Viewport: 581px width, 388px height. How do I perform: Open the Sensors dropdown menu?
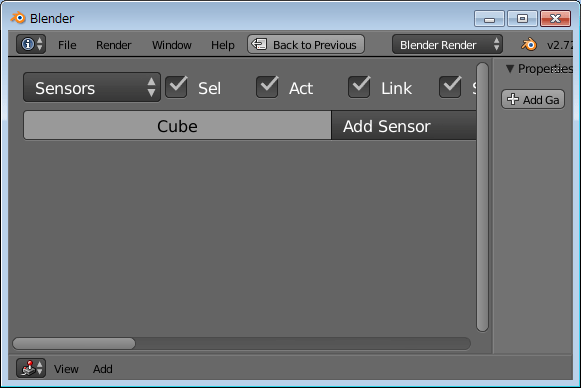click(x=92, y=87)
